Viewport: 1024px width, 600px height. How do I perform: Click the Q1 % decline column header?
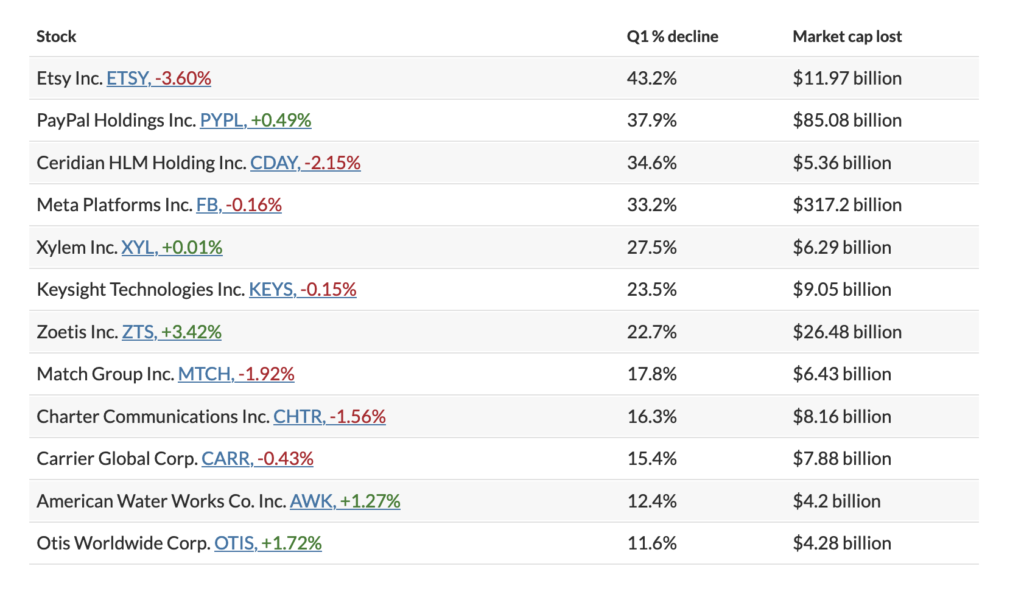point(672,36)
